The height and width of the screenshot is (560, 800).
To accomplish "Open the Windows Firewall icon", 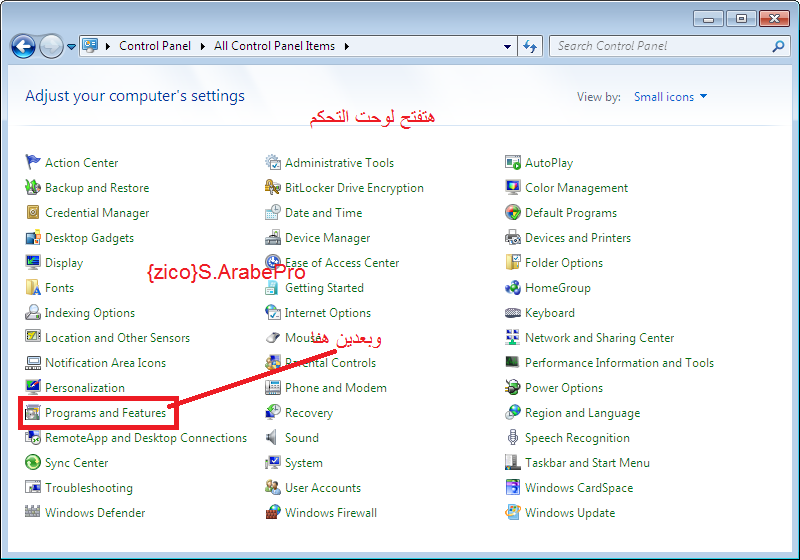I will click(x=273, y=512).
